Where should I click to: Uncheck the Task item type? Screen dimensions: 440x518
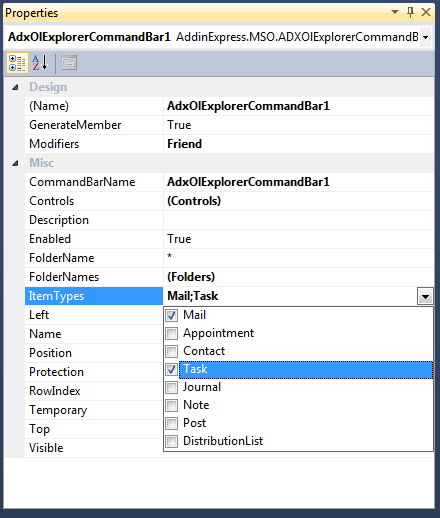click(172, 369)
